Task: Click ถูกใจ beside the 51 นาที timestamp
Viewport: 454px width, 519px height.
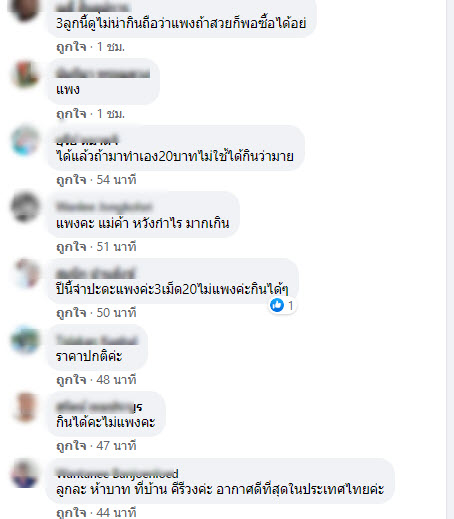Action: (71, 247)
